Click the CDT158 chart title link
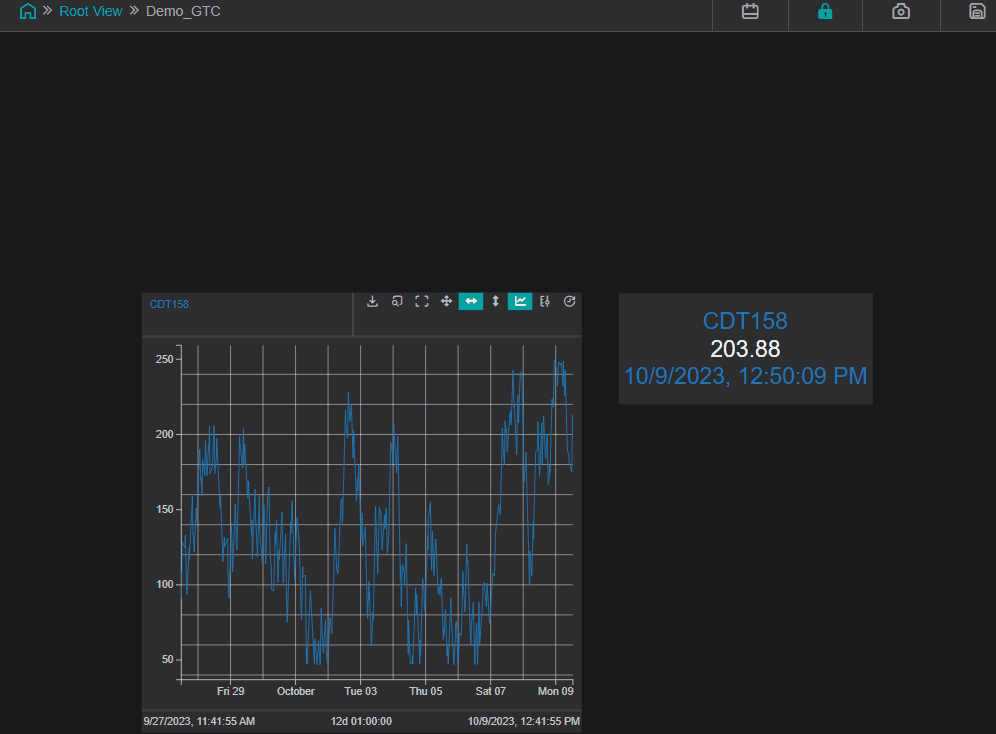This screenshot has width=996, height=734. pyautogui.click(x=169, y=304)
